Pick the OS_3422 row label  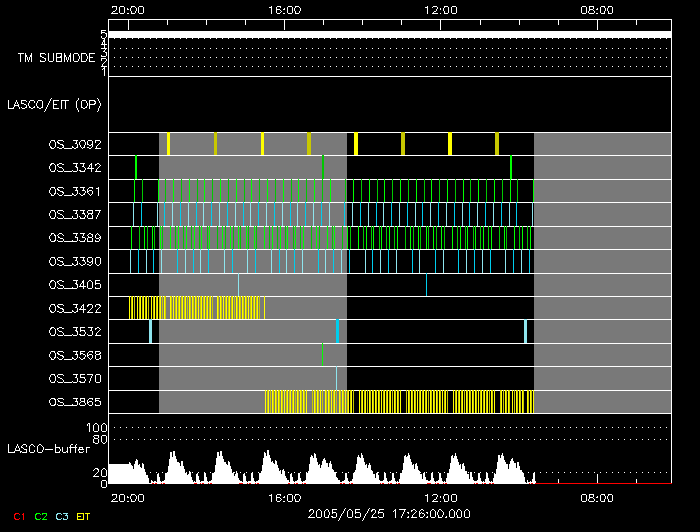(75, 308)
